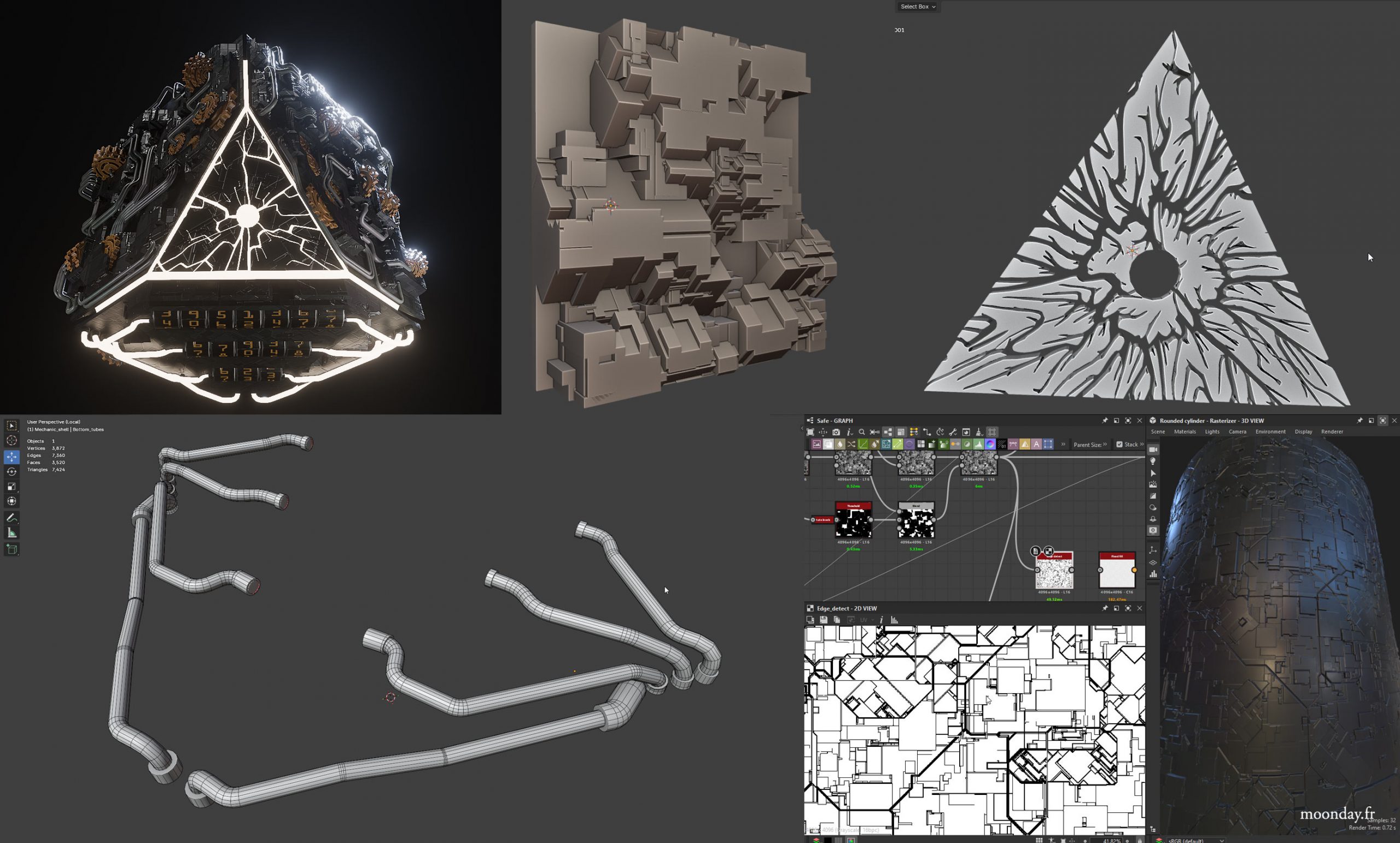Toggle the link display mode button in graph toolbar

[x=926, y=432]
